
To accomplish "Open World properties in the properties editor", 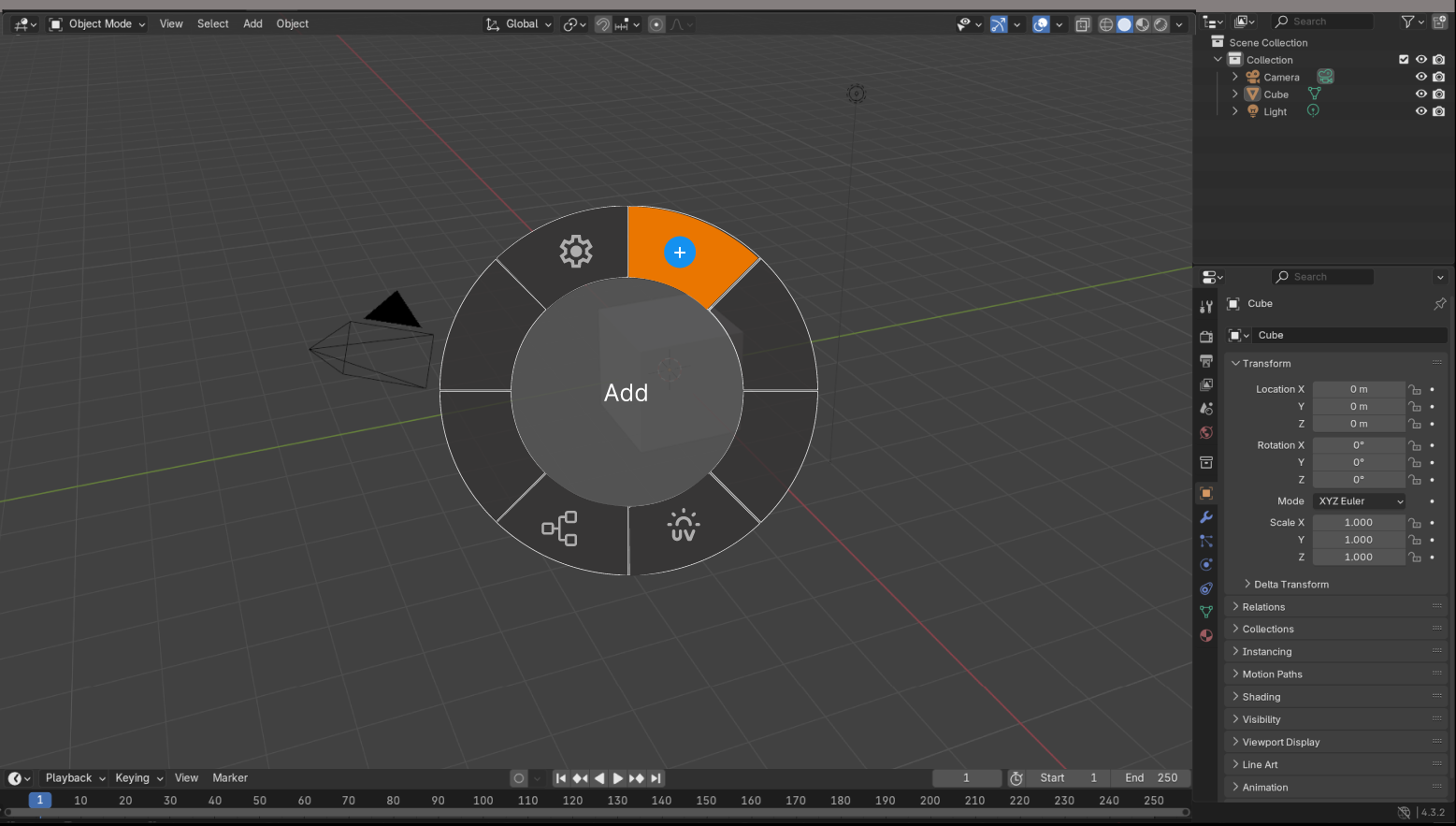I will 1205,432.
